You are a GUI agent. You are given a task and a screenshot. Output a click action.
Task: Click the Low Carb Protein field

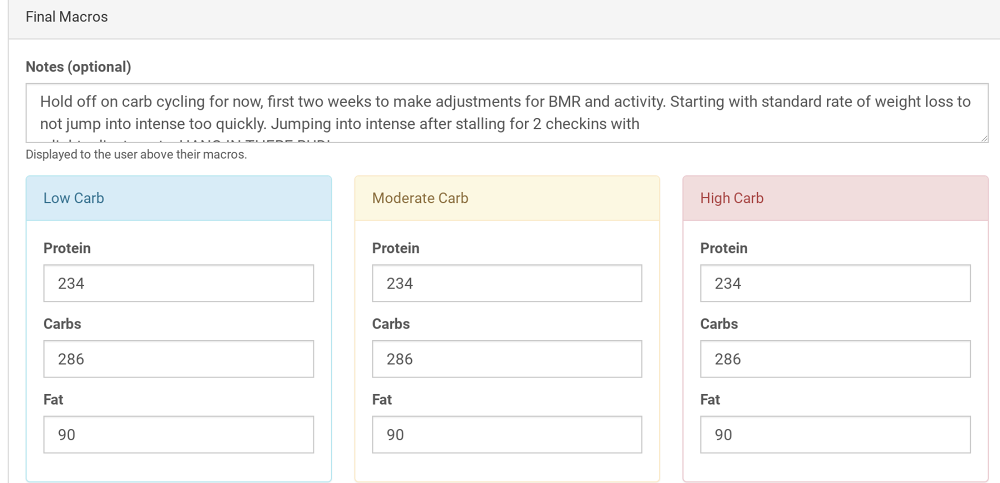[x=179, y=283]
